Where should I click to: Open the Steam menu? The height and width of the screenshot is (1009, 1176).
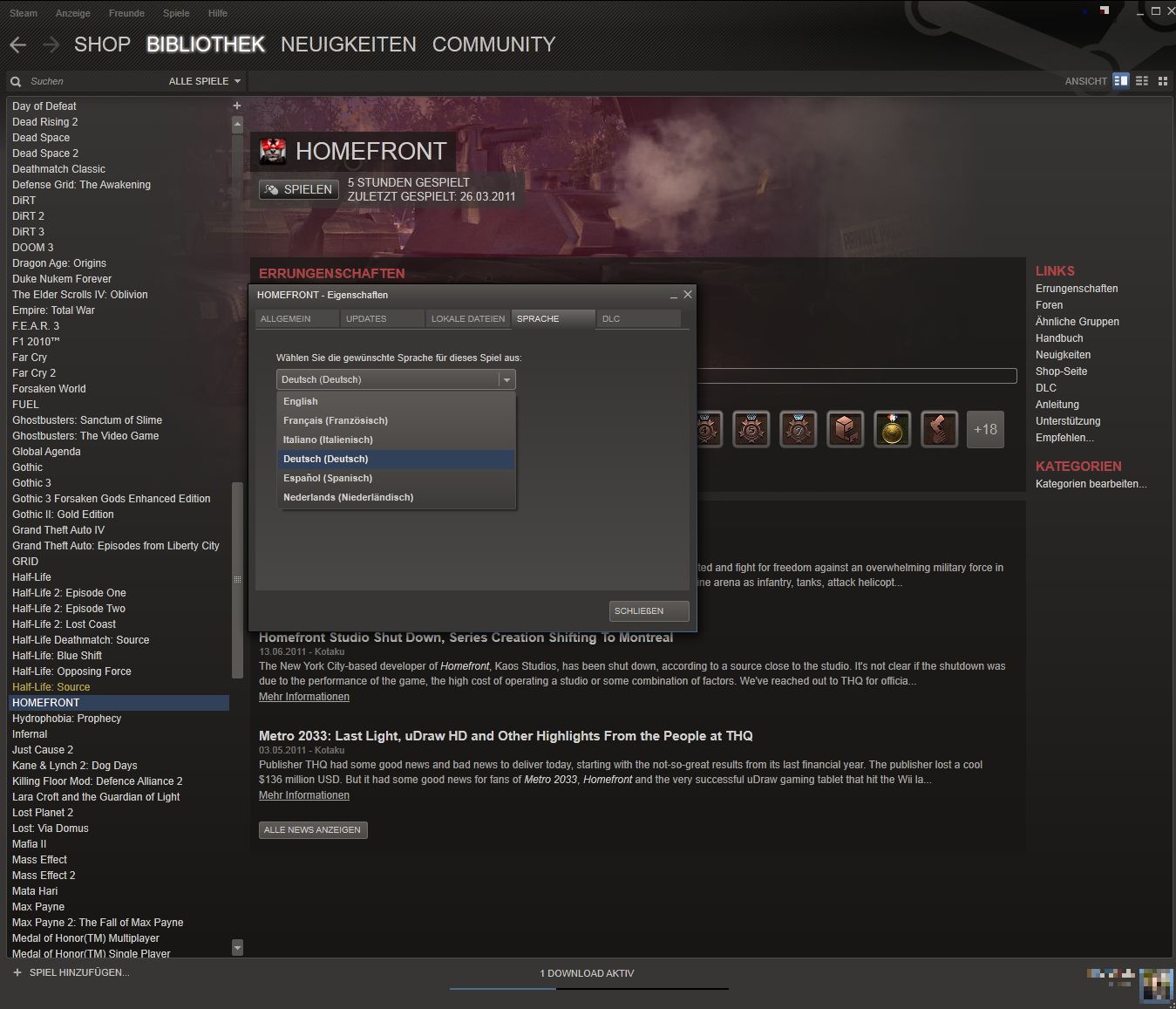(24, 13)
